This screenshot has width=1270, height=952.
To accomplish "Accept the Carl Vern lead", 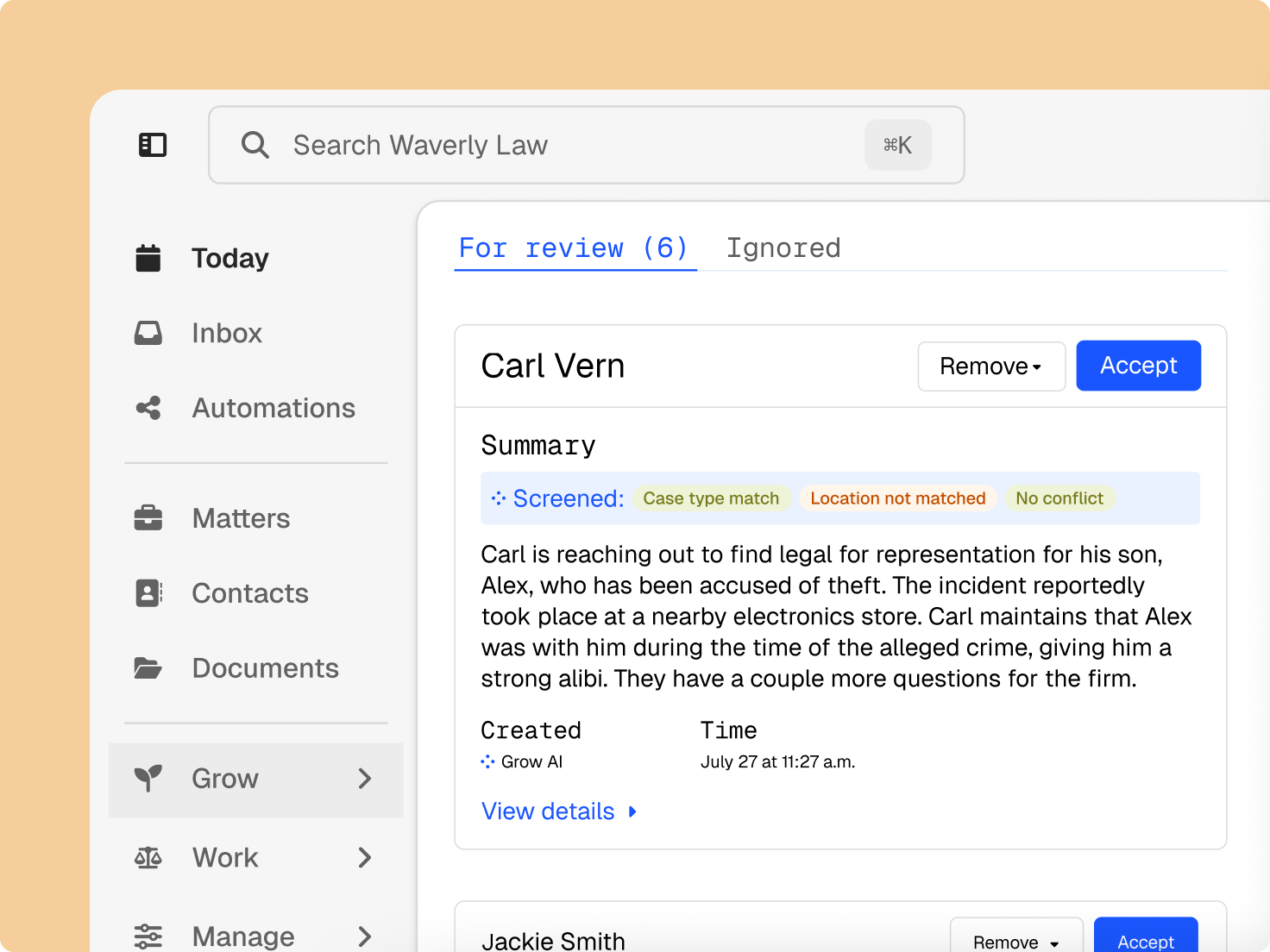I will click(1138, 366).
